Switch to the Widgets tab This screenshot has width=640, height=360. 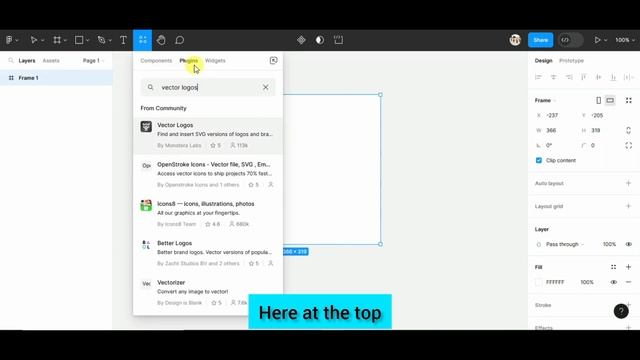(x=215, y=60)
